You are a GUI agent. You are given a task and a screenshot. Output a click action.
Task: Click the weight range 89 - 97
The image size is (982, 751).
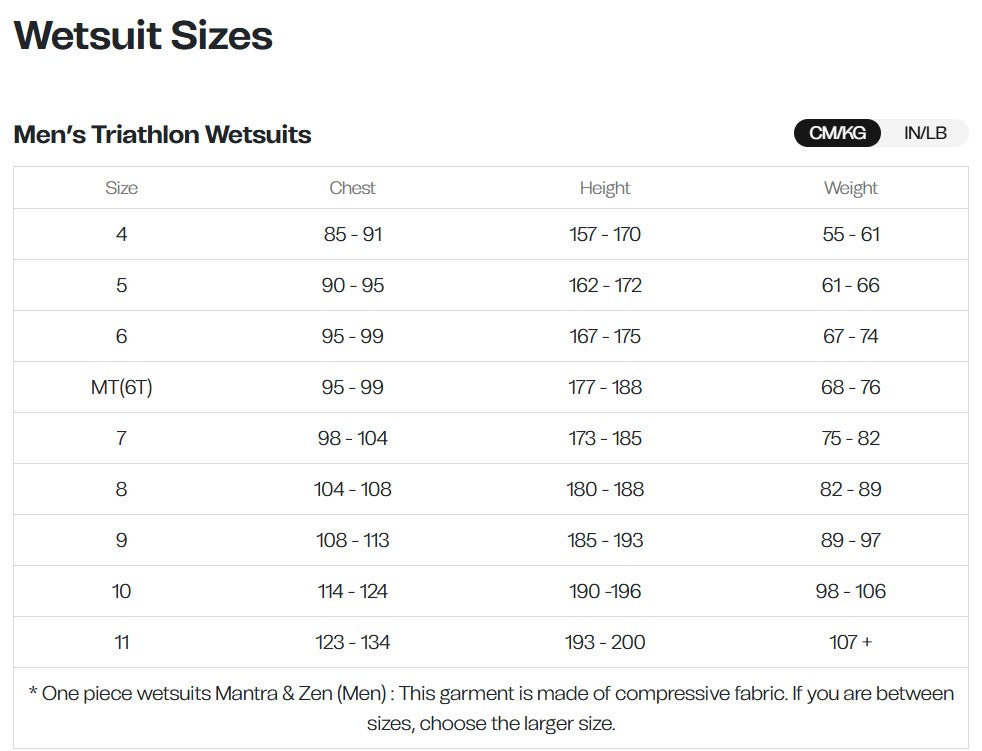851,540
